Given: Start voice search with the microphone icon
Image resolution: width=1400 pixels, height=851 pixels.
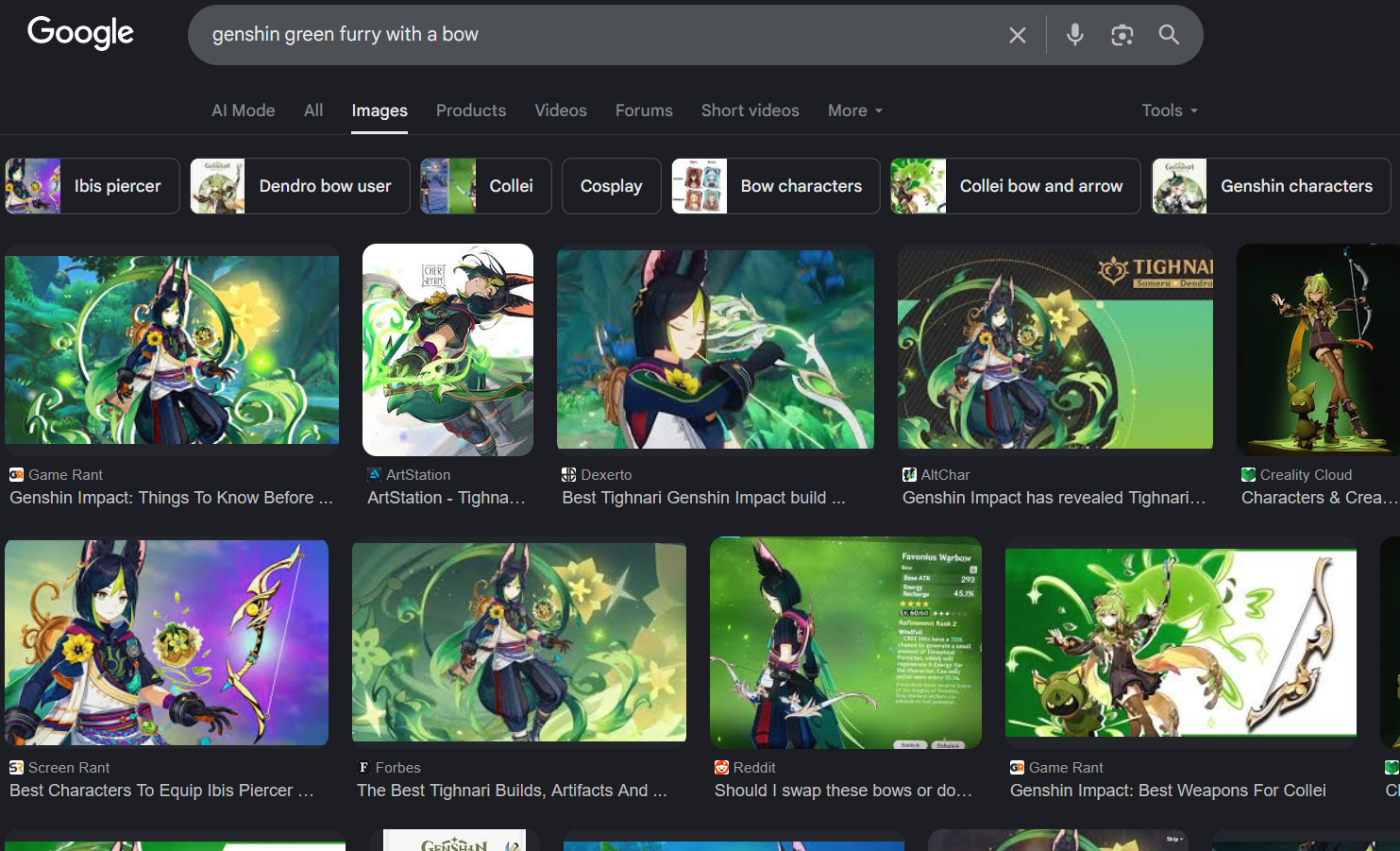Looking at the screenshot, I should tap(1074, 35).
